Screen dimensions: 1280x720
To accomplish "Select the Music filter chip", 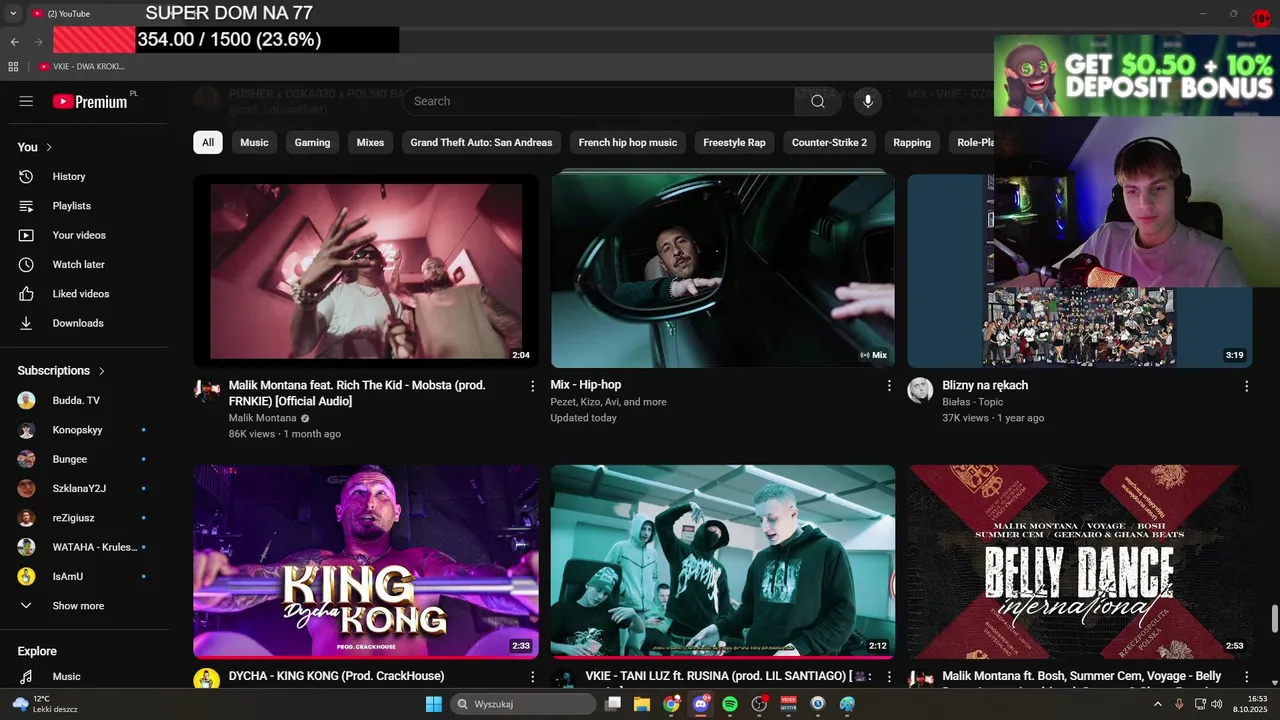I will [254, 142].
